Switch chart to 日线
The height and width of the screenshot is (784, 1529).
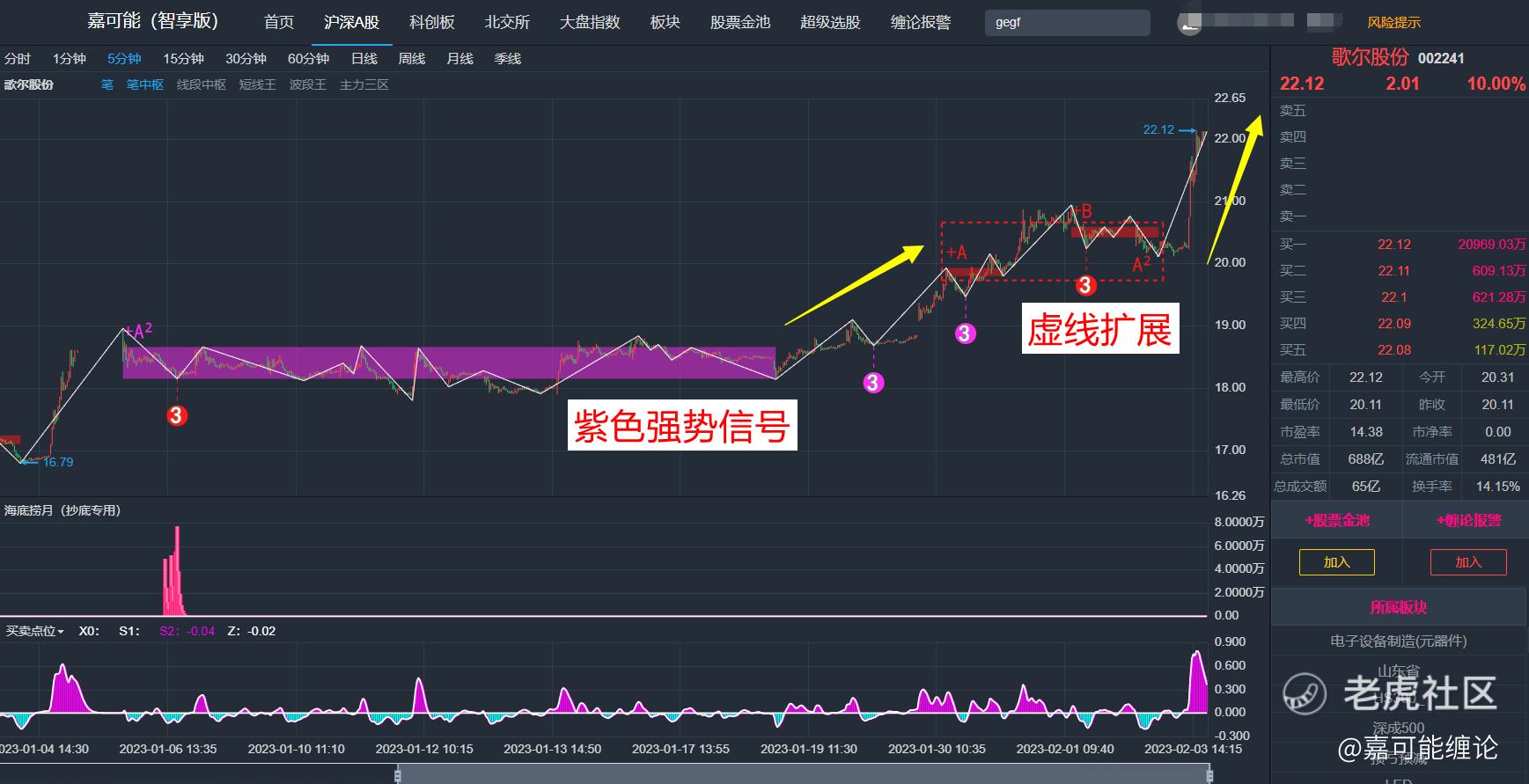pos(364,59)
